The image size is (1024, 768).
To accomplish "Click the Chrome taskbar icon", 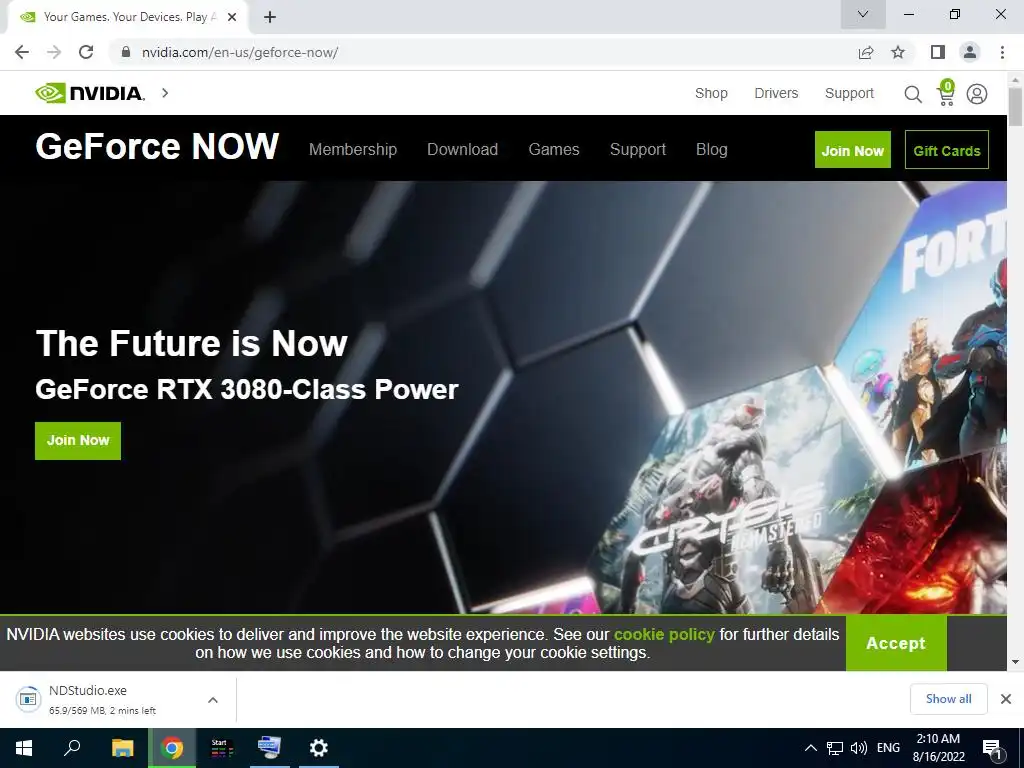I will [172, 748].
